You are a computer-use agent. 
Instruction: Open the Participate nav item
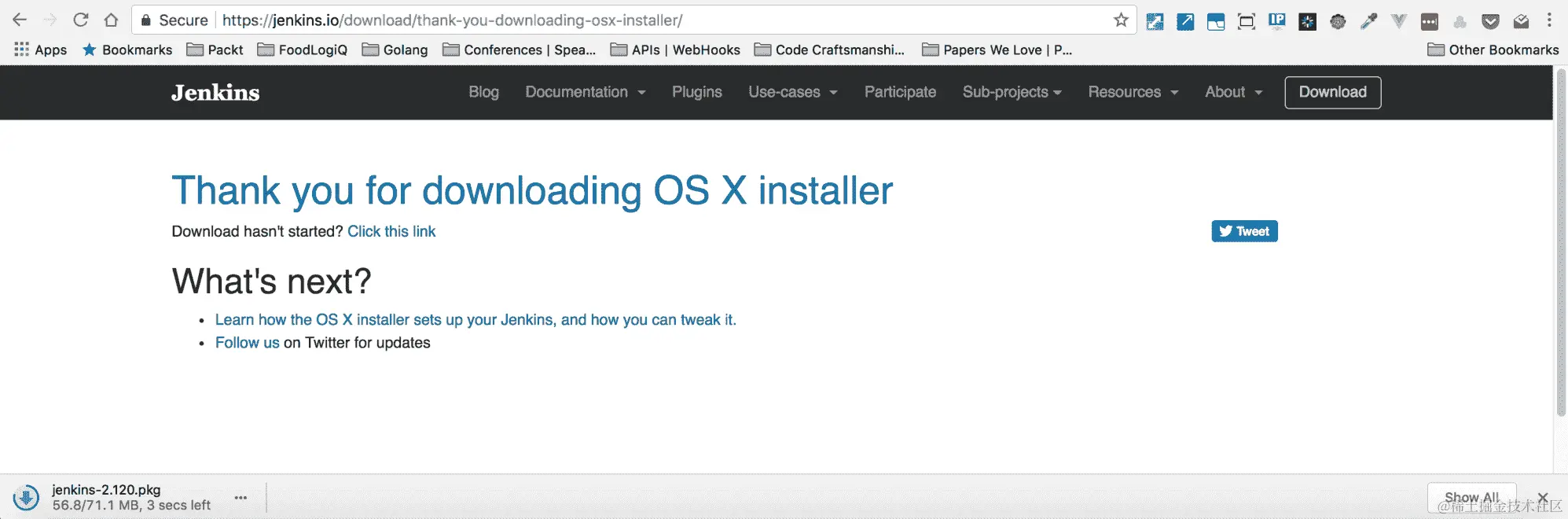click(x=900, y=92)
